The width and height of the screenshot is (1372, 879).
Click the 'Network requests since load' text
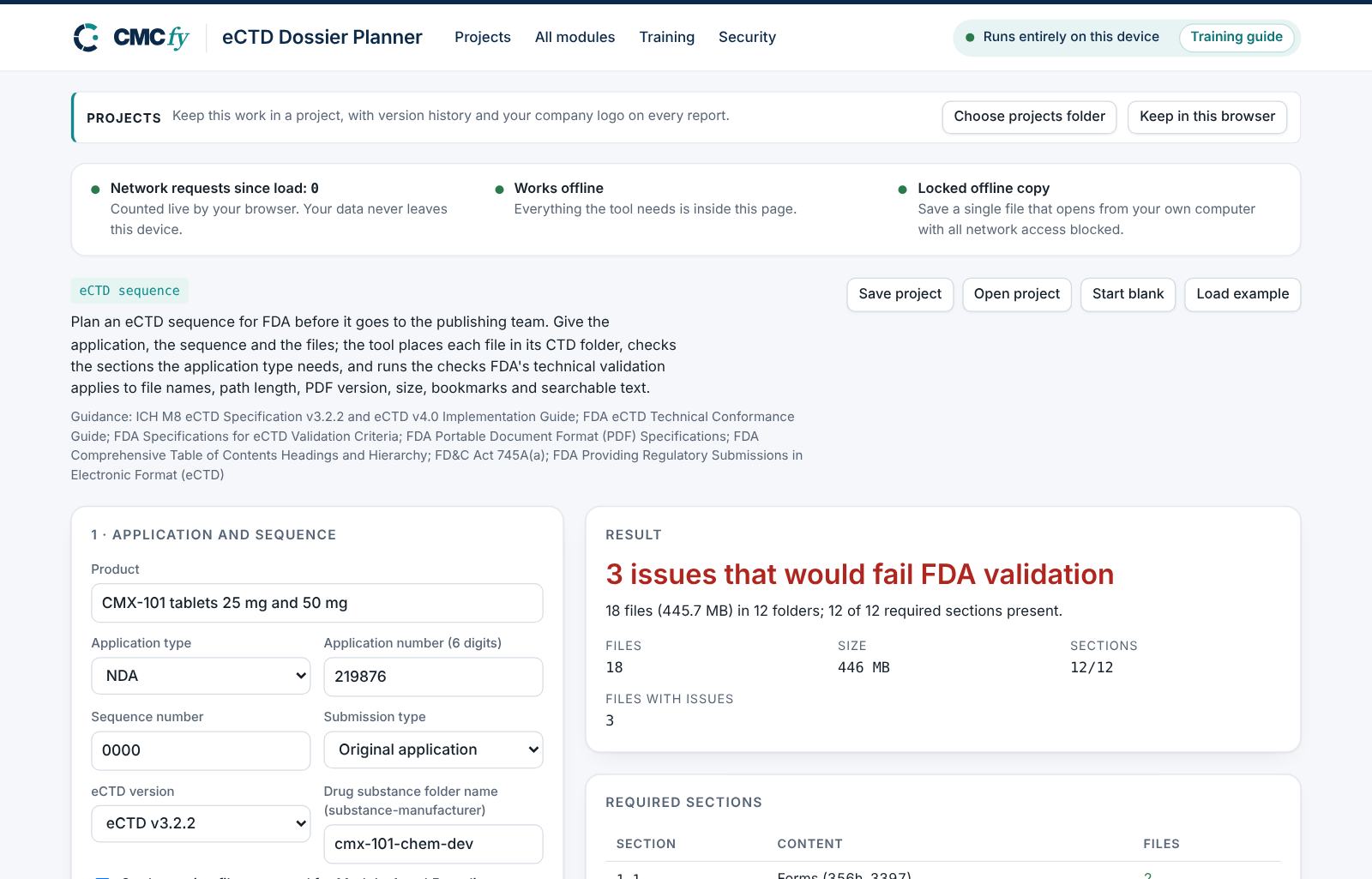click(214, 188)
